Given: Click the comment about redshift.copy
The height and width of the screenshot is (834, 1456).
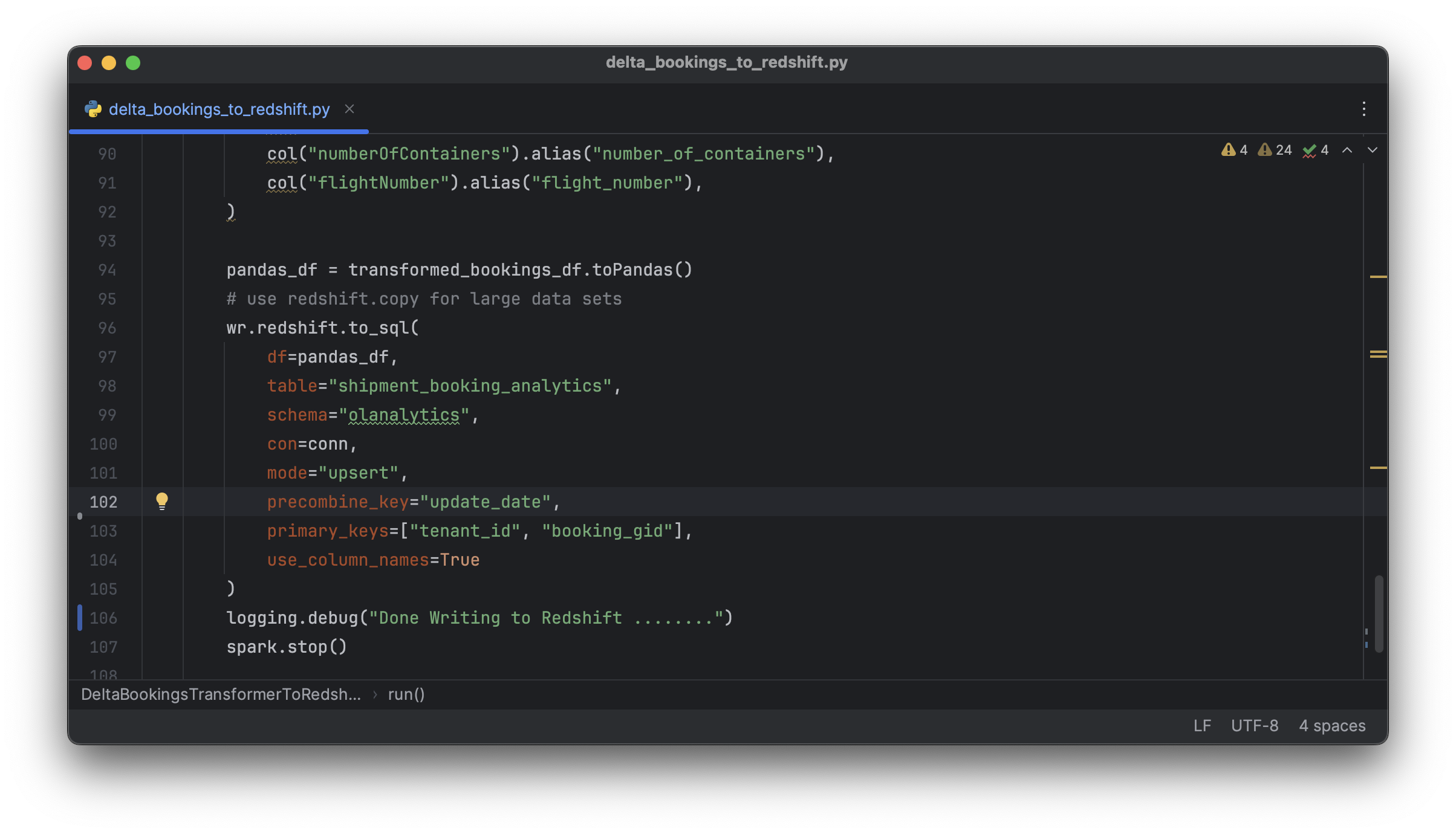Looking at the screenshot, I should tap(424, 299).
